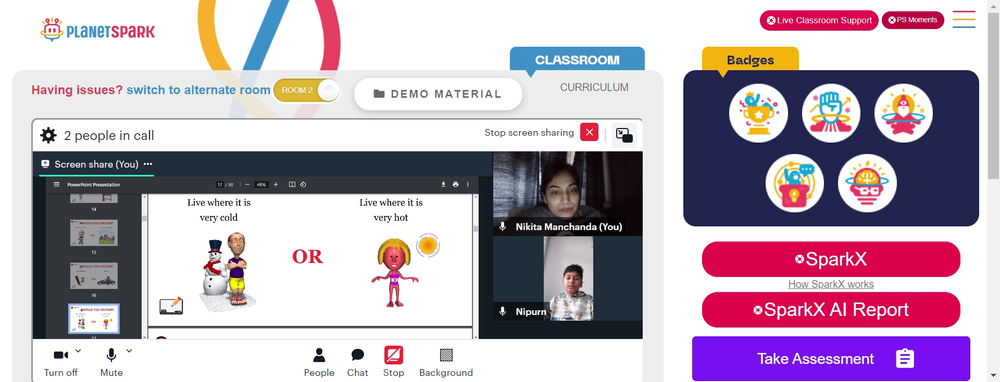Click switch to alternate room link
Viewport: 1000px width, 382px height.
click(198, 90)
